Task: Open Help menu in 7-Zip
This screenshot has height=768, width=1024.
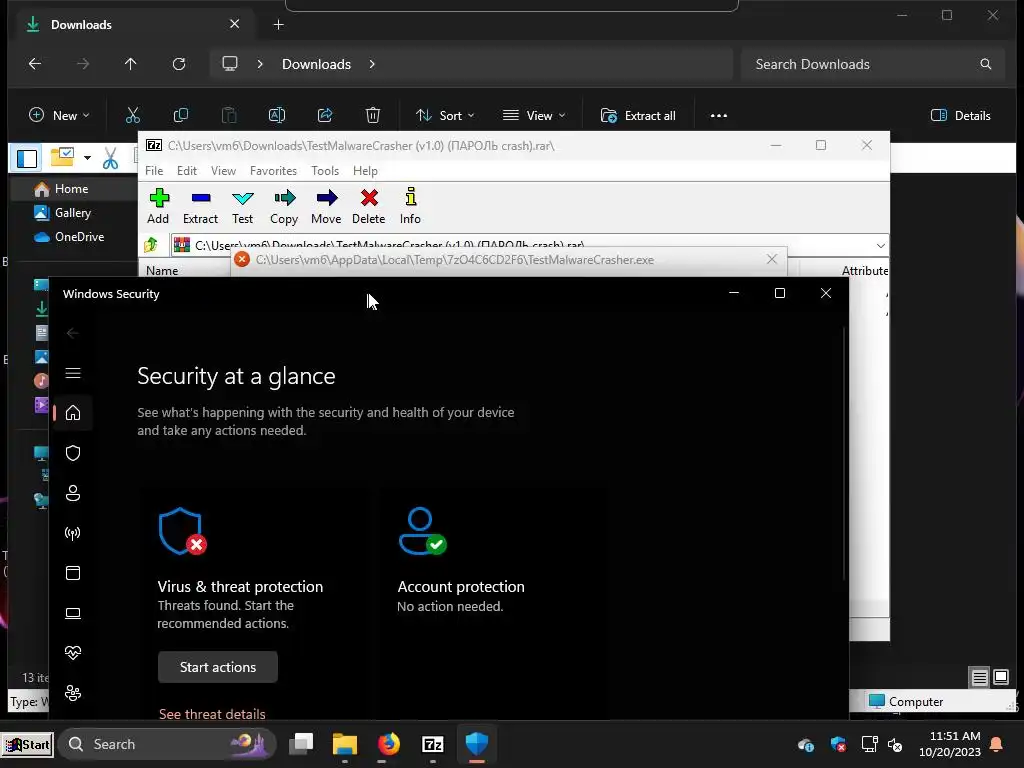Action: point(365,170)
